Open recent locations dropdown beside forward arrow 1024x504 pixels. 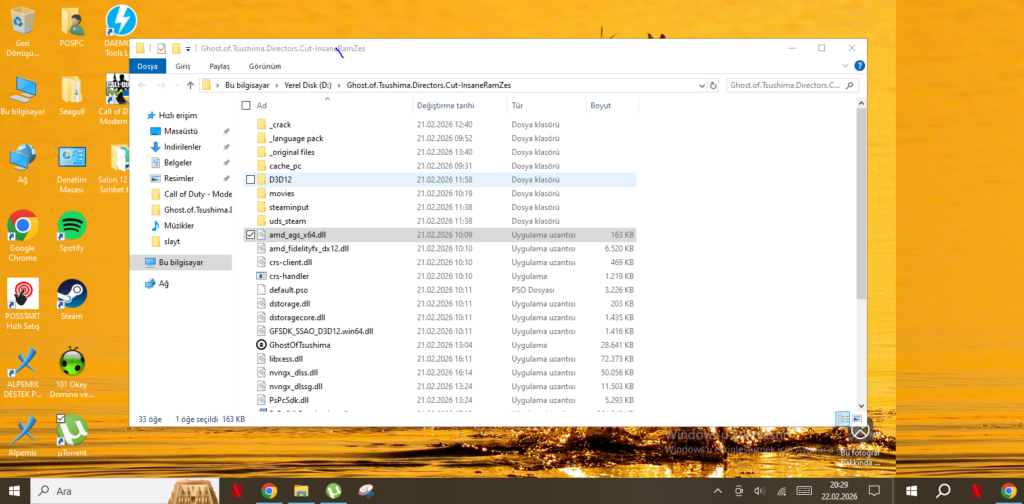click(x=176, y=86)
